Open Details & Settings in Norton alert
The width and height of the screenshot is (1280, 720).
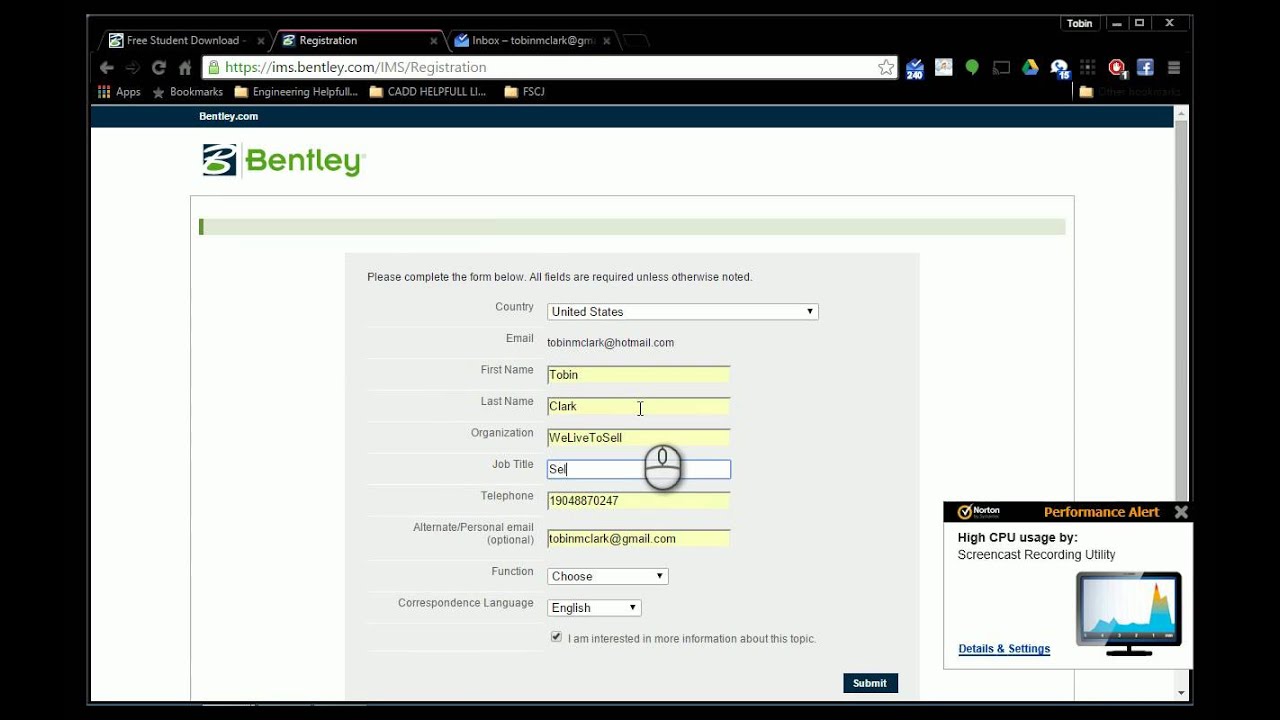(1004, 649)
